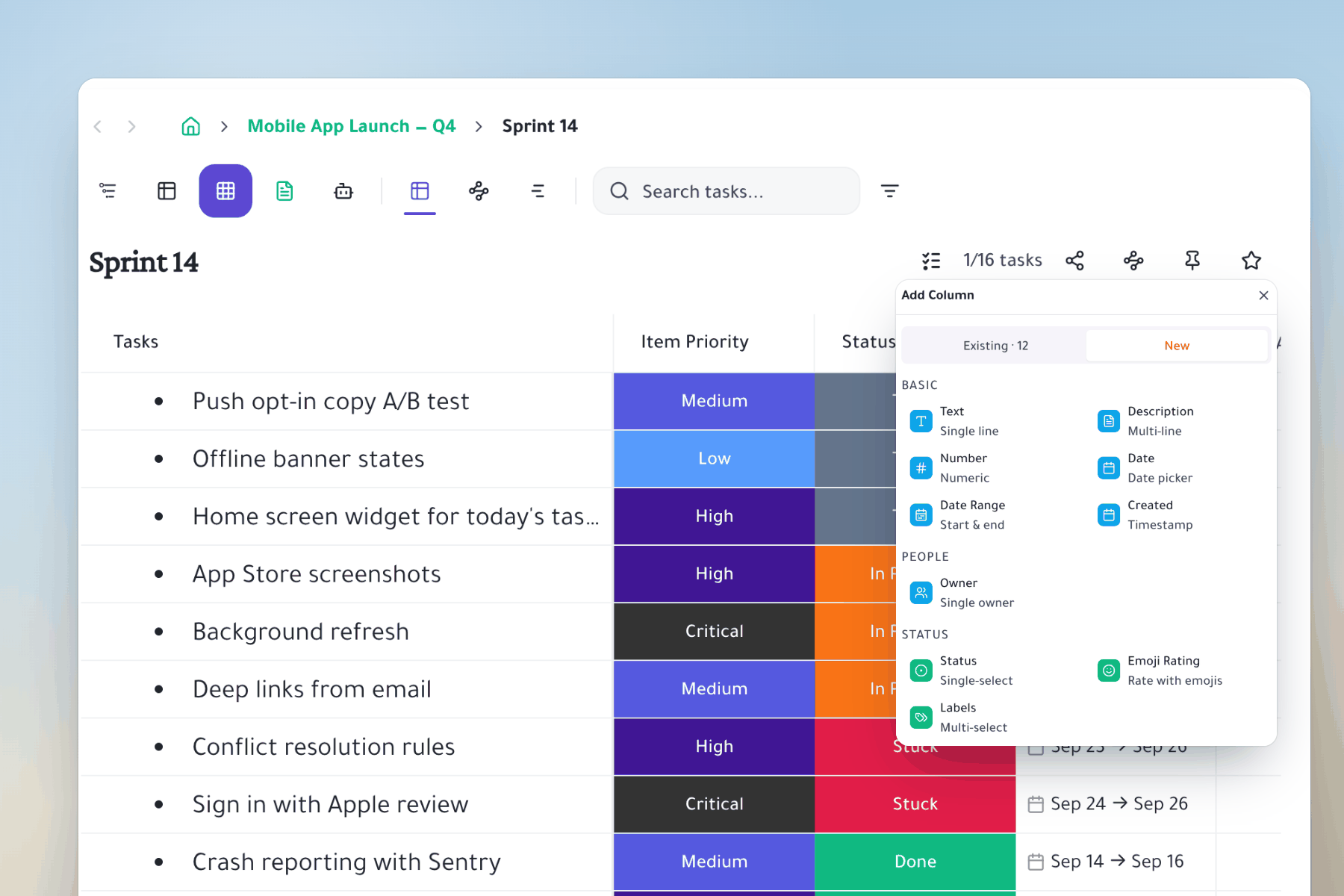Open the Mobile App Launch – Q4 breadcrumb
The image size is (1344, 896).
point(352,126)
